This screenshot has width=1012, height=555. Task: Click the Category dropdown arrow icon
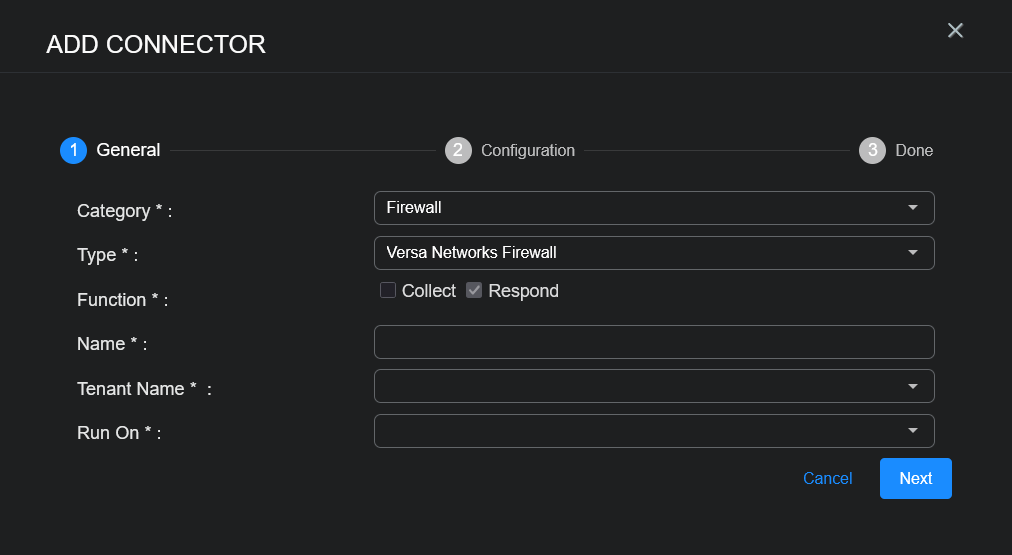(912, 208)
